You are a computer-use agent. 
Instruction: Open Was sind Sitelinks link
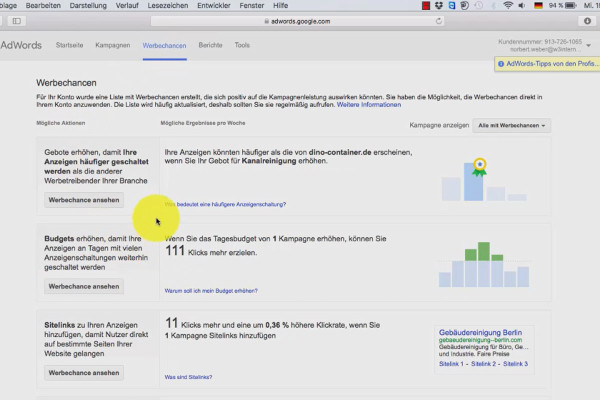point(188,377)
